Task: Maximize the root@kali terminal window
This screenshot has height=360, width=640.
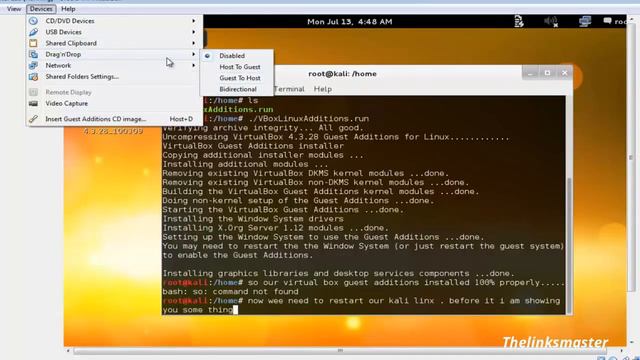Action: point(547,73)
